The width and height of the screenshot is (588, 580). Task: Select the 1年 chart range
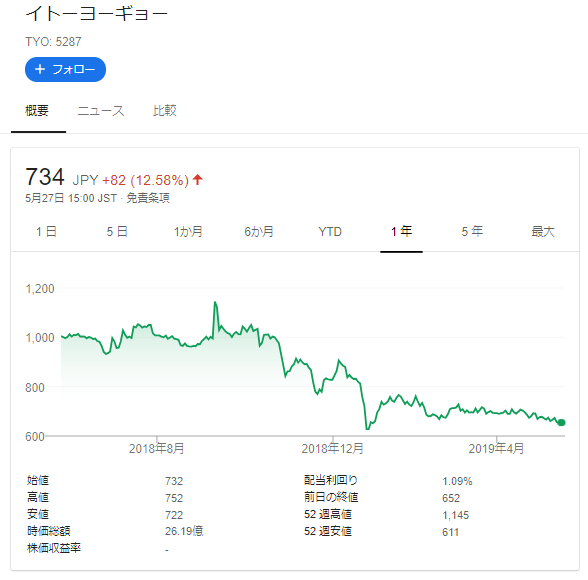coord(401,231)
